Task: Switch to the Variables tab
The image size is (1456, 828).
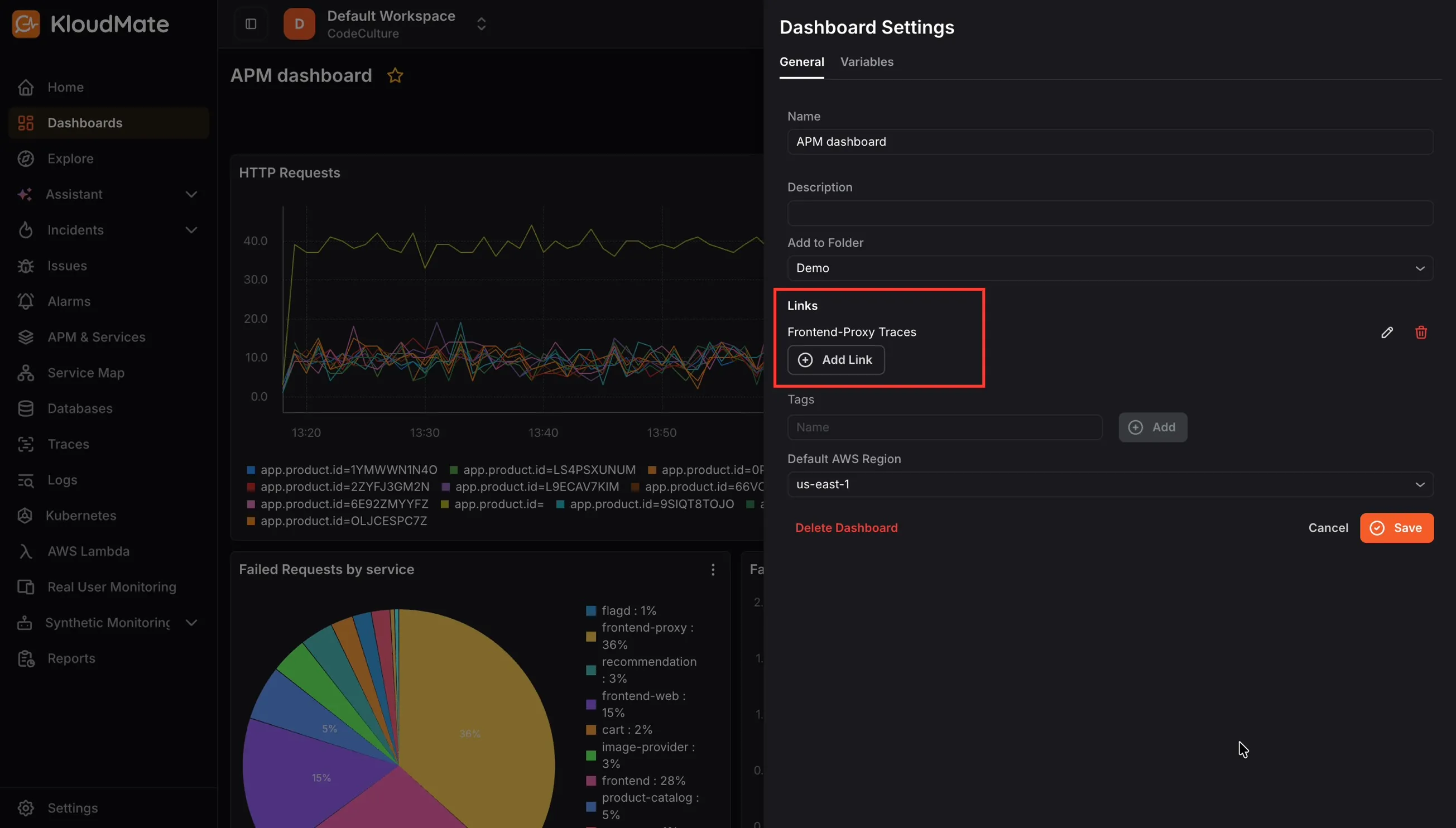Action: point(867,62)
